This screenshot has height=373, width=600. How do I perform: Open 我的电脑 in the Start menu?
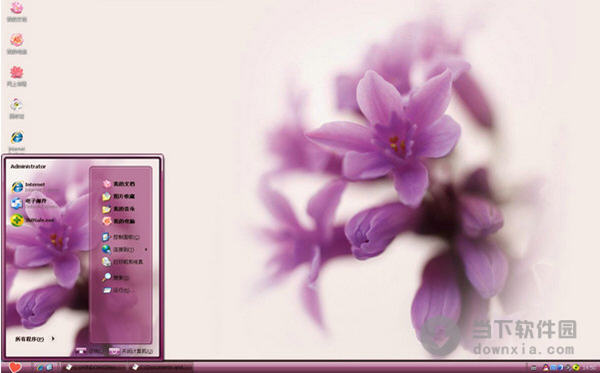point(119,222)
